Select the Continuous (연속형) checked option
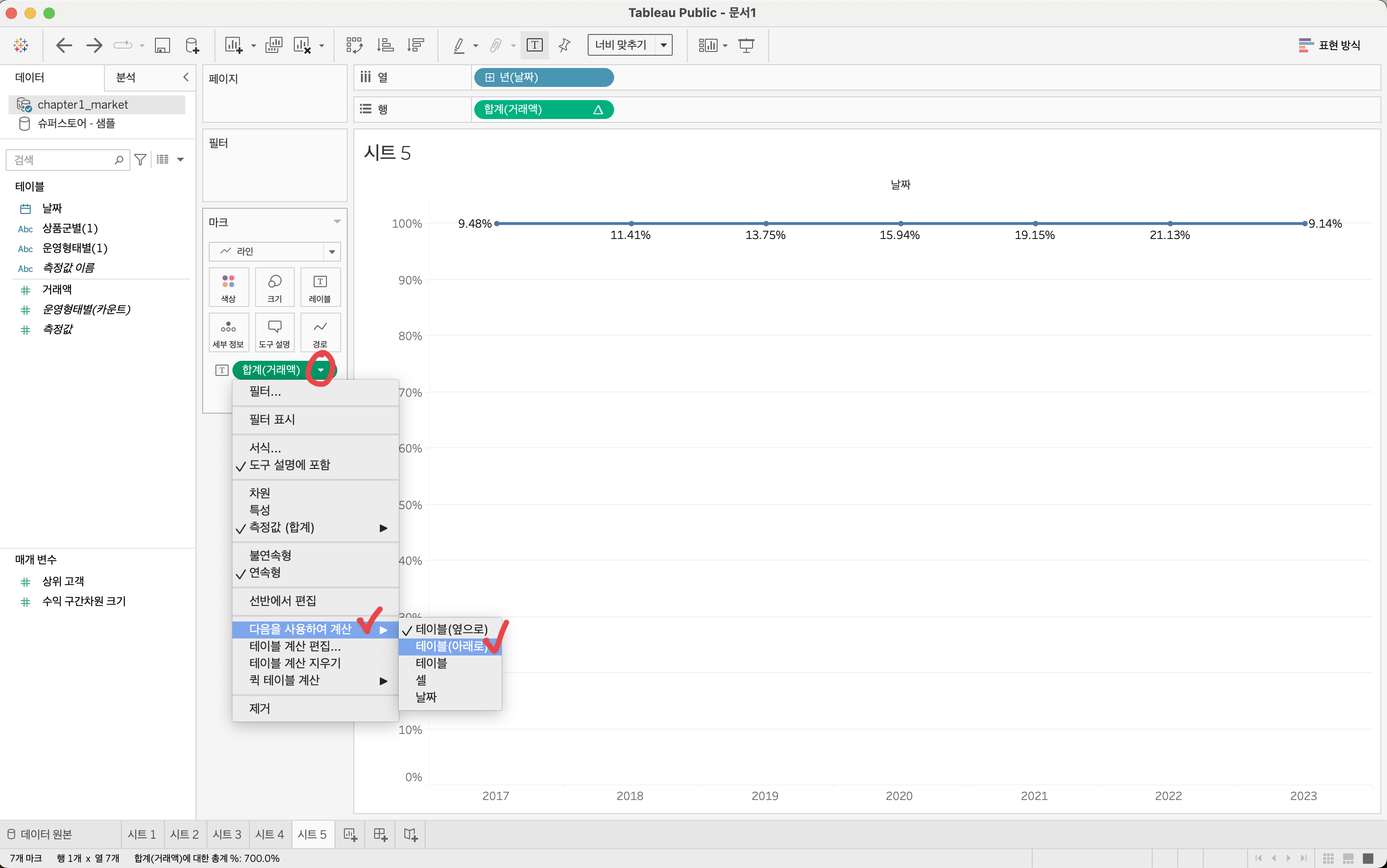 (x=265, y=572)
